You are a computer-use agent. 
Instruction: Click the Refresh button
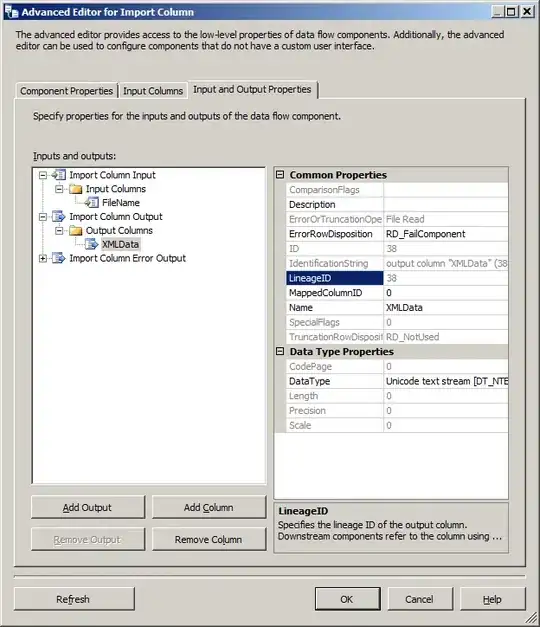point(74,599)
